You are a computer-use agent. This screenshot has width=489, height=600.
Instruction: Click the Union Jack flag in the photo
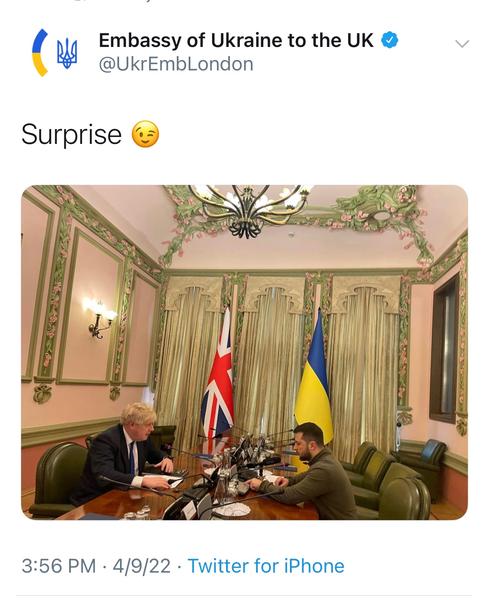click(218, 377)
